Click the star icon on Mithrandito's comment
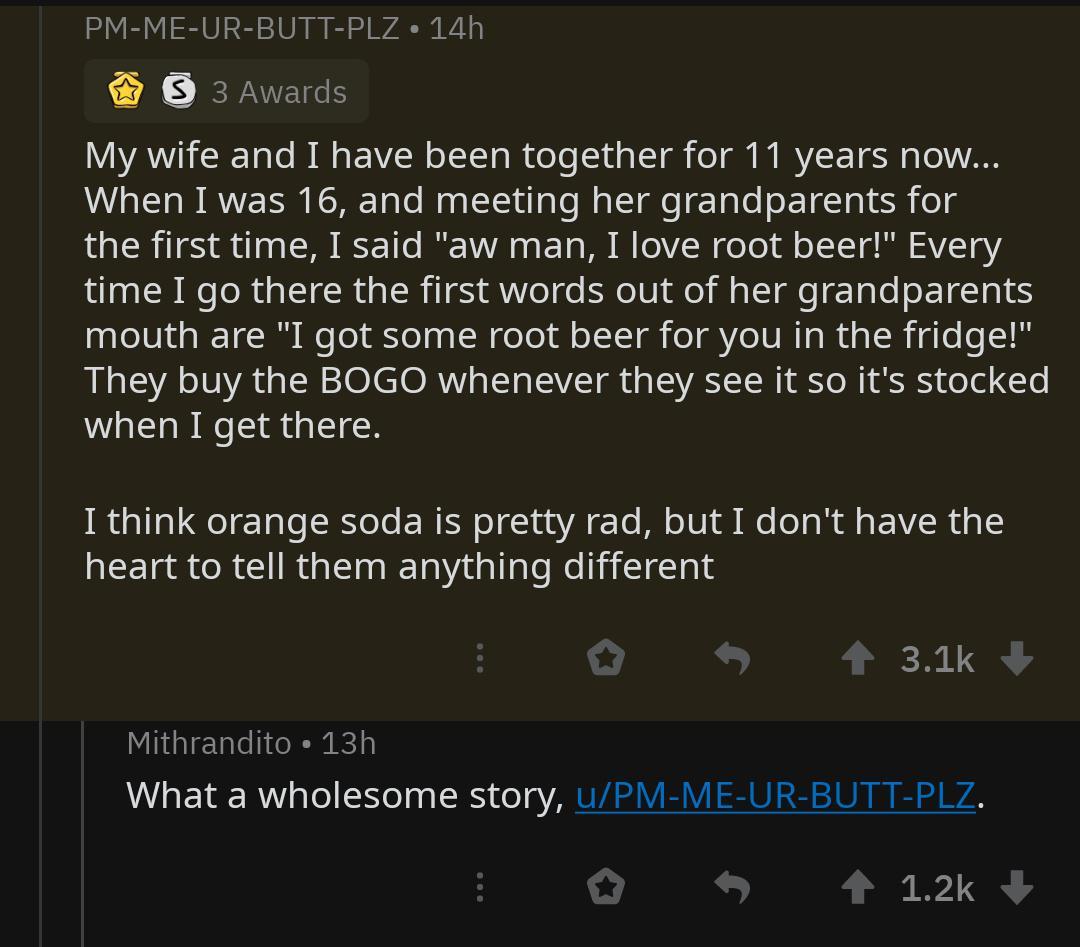Image resolution: width=1080 pixels, height=947 pixels. tap(606, 887)
